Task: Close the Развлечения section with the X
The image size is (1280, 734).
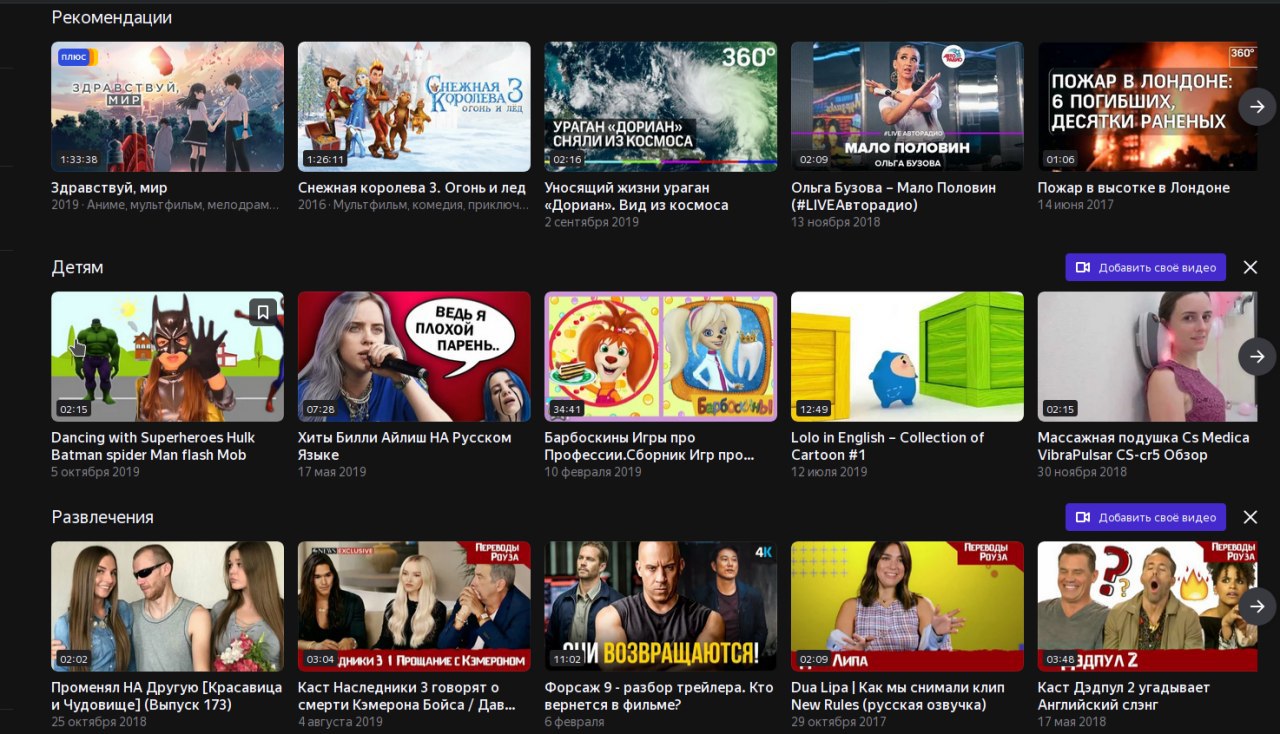Action: [1250, 517]
